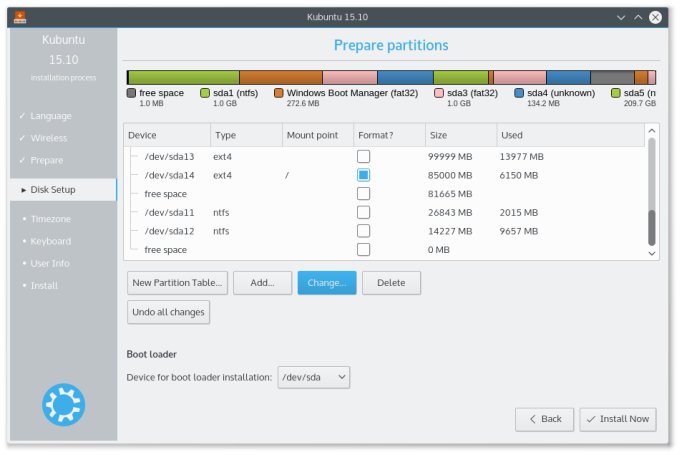This screenshot has height=455, width=680.
Task: Click the 6150 MB used value
Action: pyautogui.click(x=519, y=175)
